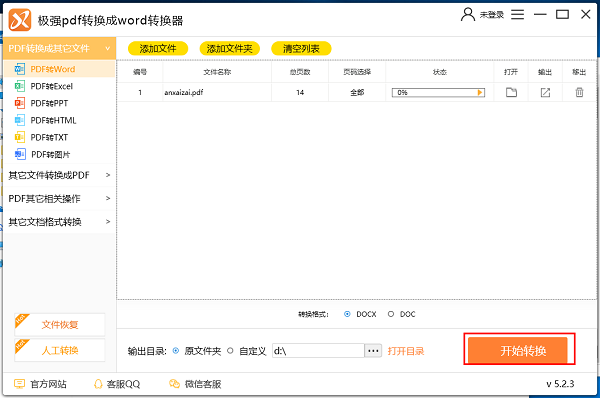The width and height of the screenshot is (600, 398).
Task: Click the 总页数 column header
Action: click(x=300, y=72)
